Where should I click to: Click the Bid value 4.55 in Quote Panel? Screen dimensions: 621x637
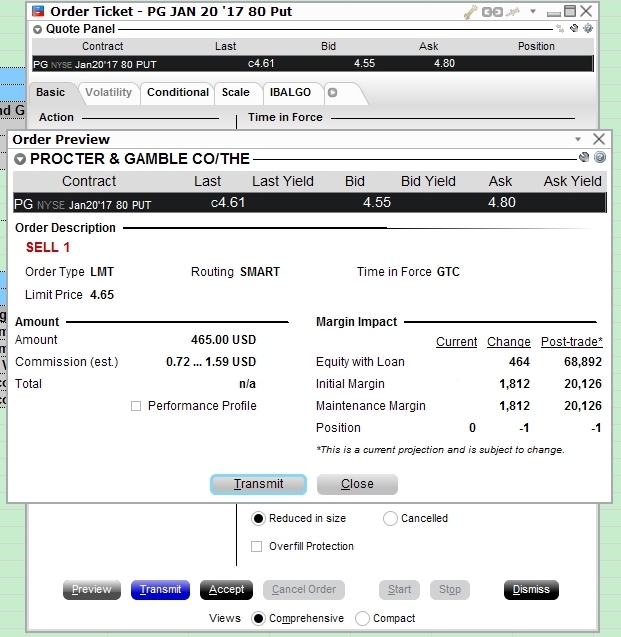364,63
